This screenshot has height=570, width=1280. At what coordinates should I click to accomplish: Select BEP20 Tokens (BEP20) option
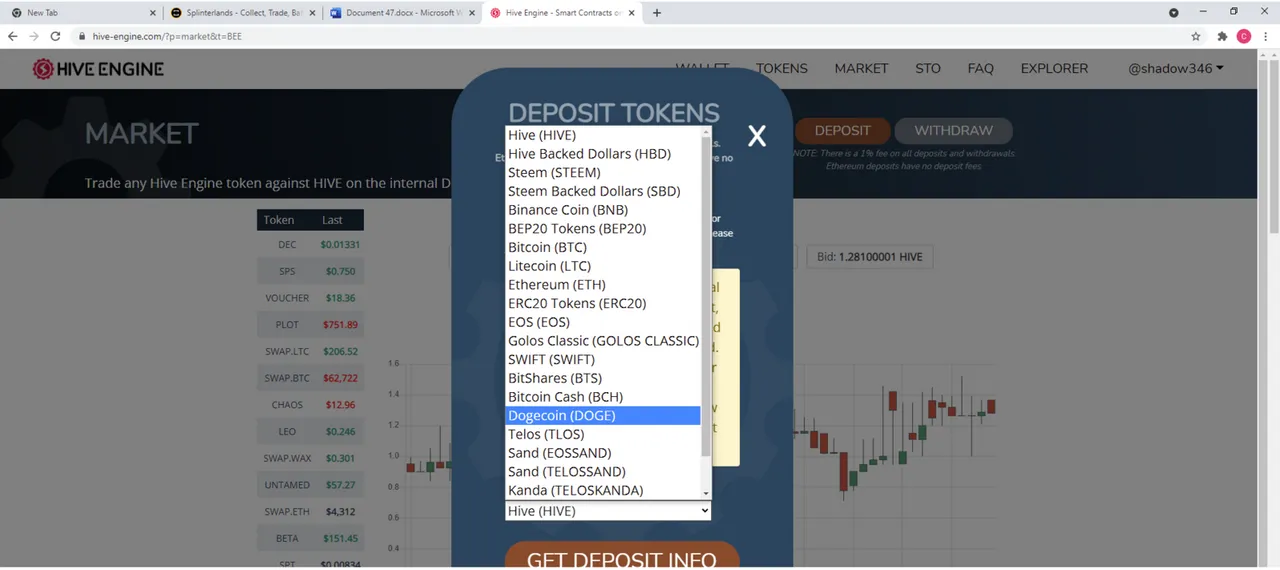coord(603,228)
